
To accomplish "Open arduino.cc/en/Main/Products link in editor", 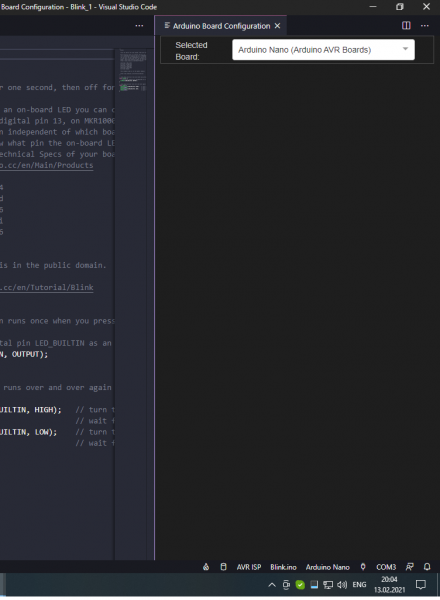I will point(46,165).
